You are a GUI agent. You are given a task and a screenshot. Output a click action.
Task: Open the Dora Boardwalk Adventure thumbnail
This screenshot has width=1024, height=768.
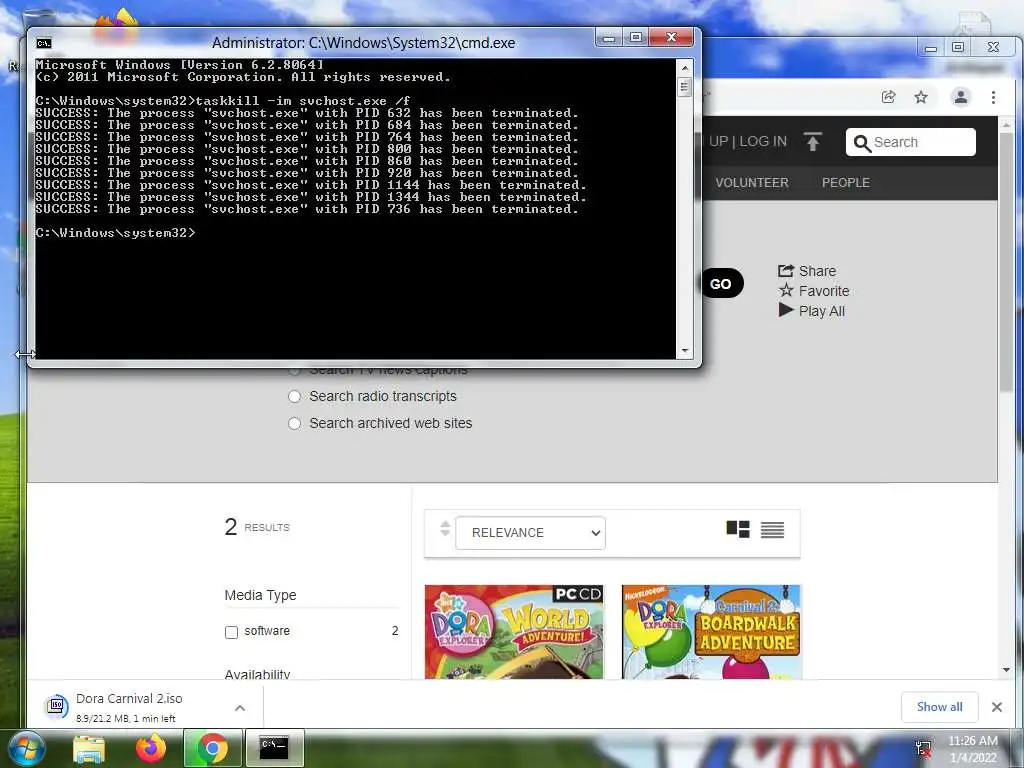click(x=711, y=632)
